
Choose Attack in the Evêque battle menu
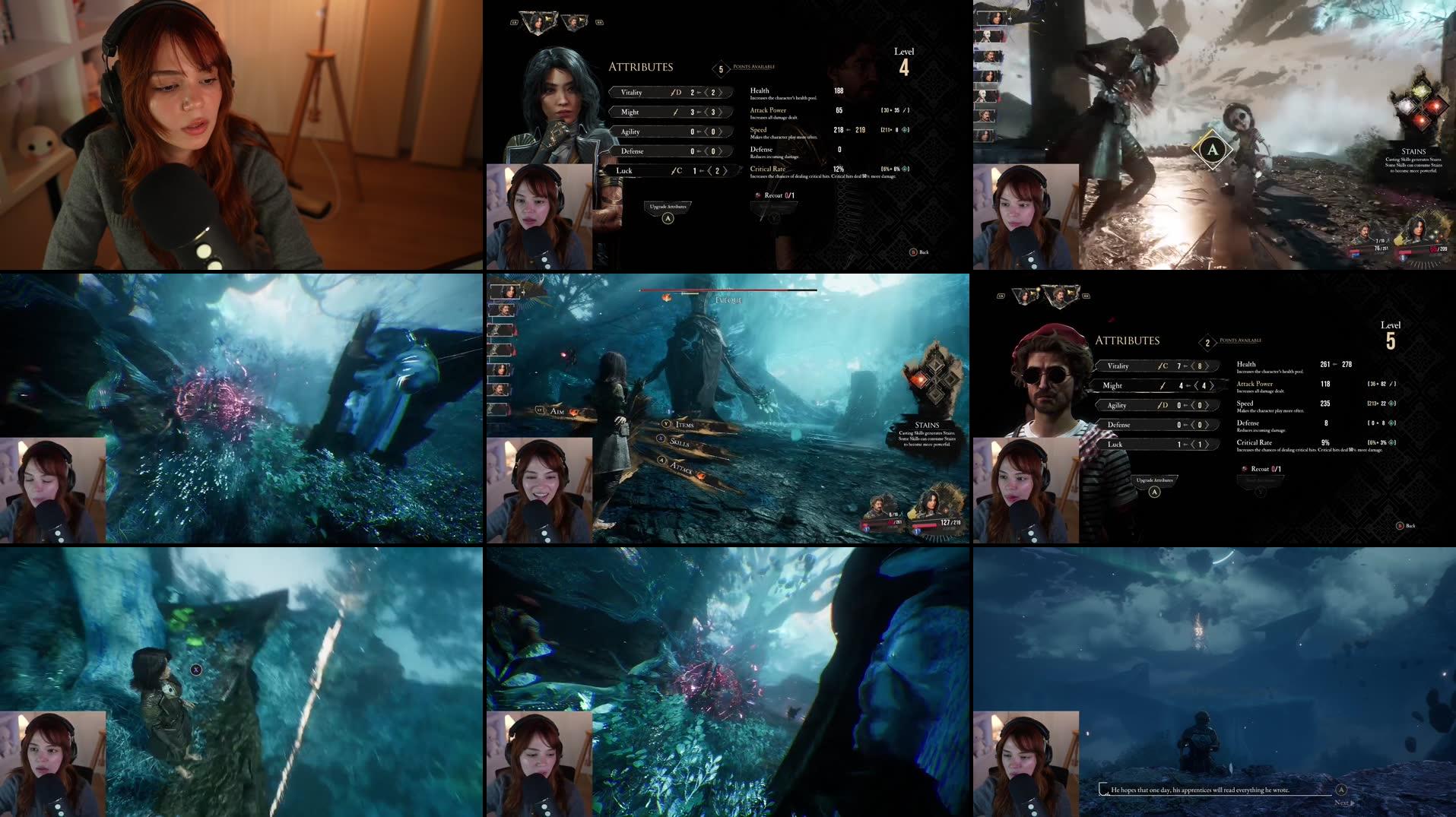681,467
